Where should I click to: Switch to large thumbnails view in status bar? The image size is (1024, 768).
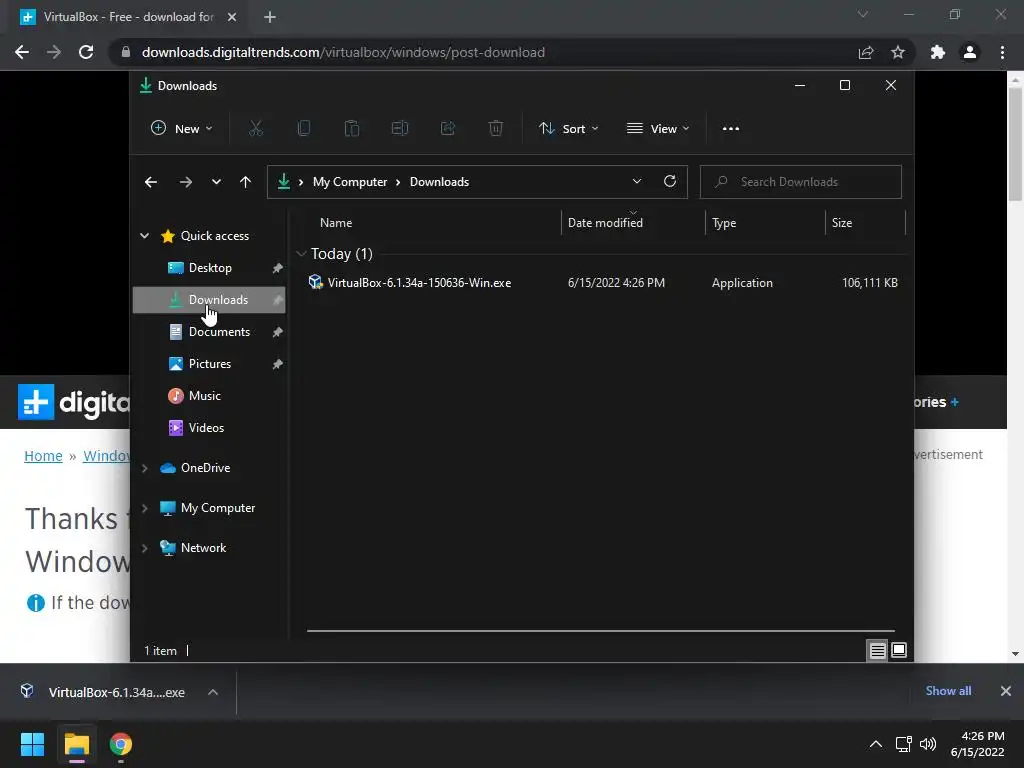[899, 650]
